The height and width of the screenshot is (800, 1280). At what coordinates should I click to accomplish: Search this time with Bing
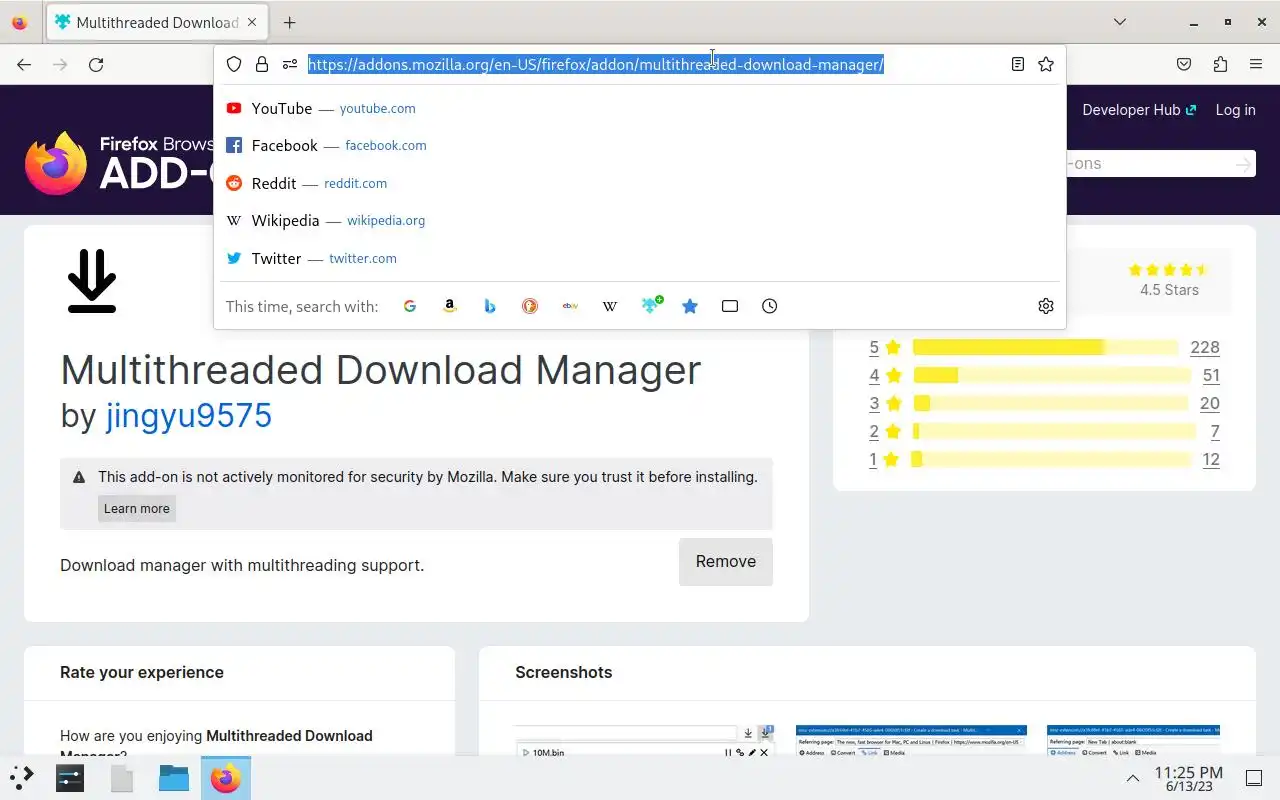490,306
